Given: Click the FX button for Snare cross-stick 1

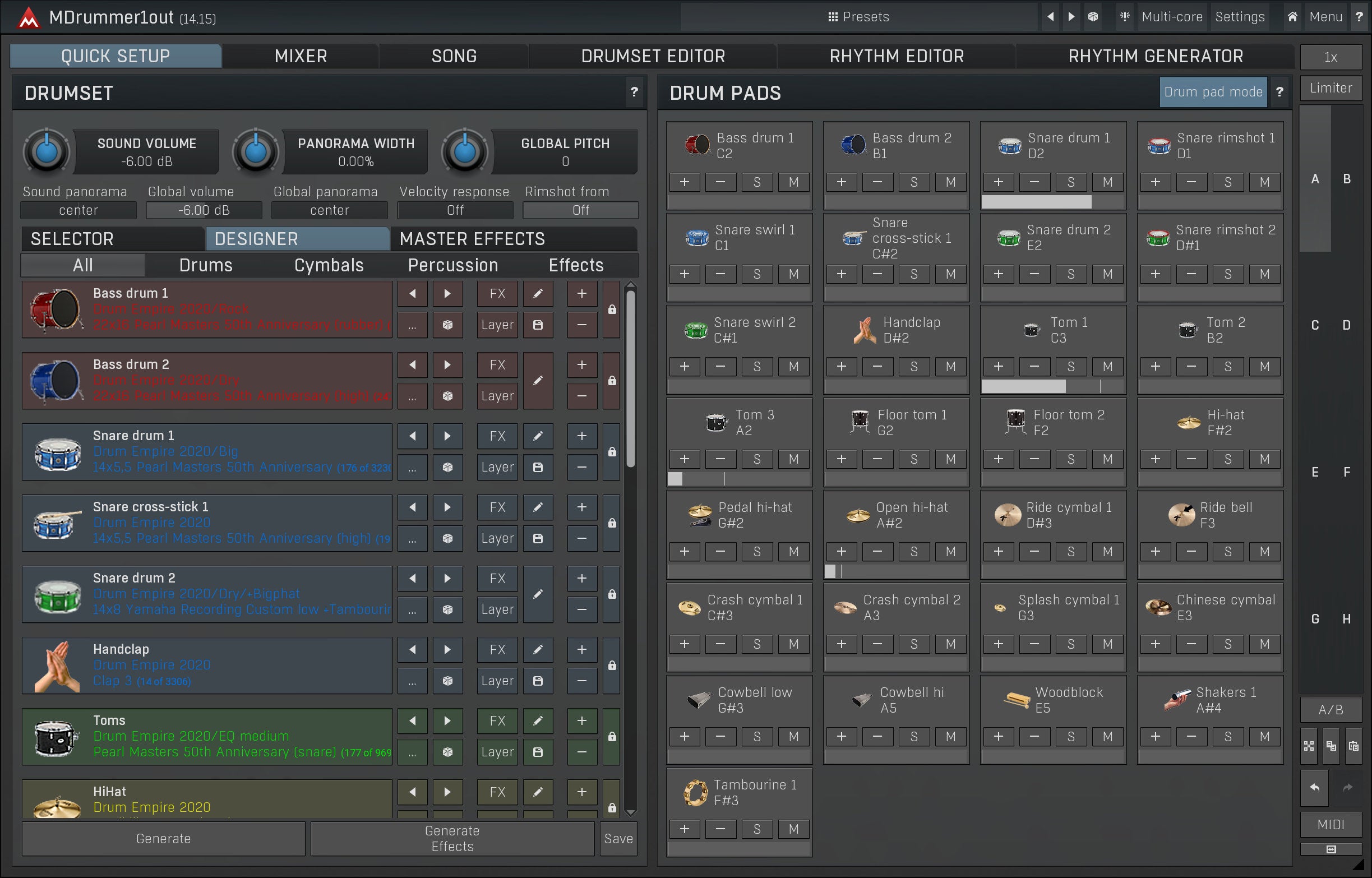Looking at the screenshot, I should [497, 507].
